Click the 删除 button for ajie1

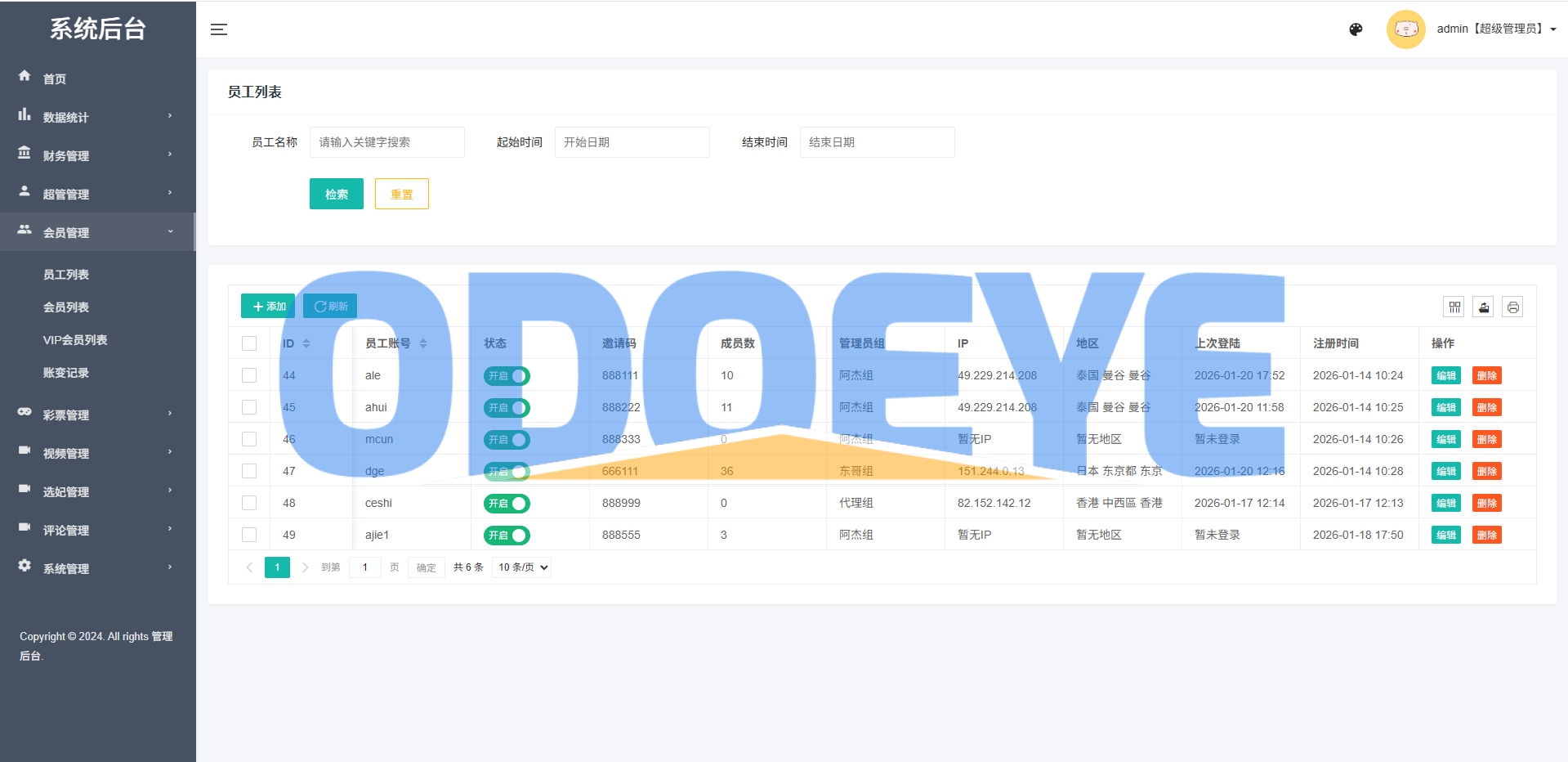pos(1486,536)
